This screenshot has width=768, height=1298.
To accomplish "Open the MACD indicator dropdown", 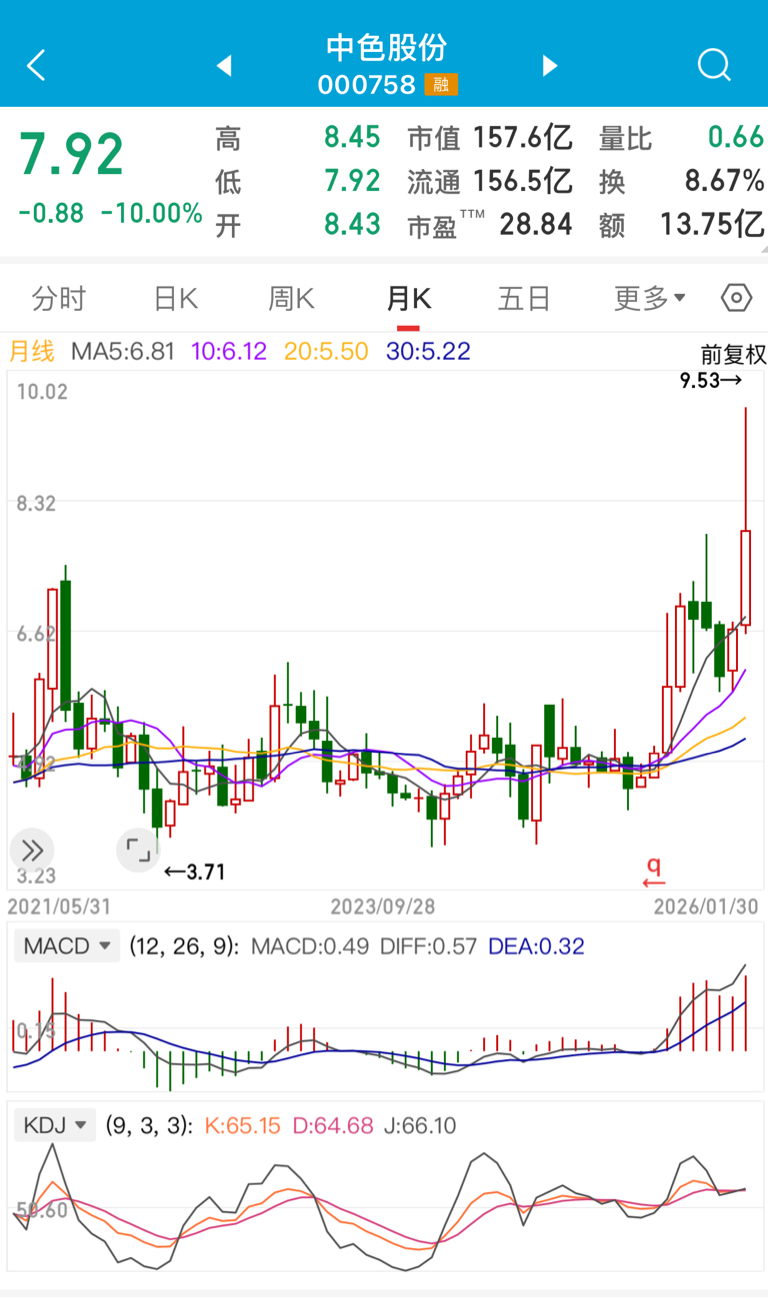I will 67,946.
